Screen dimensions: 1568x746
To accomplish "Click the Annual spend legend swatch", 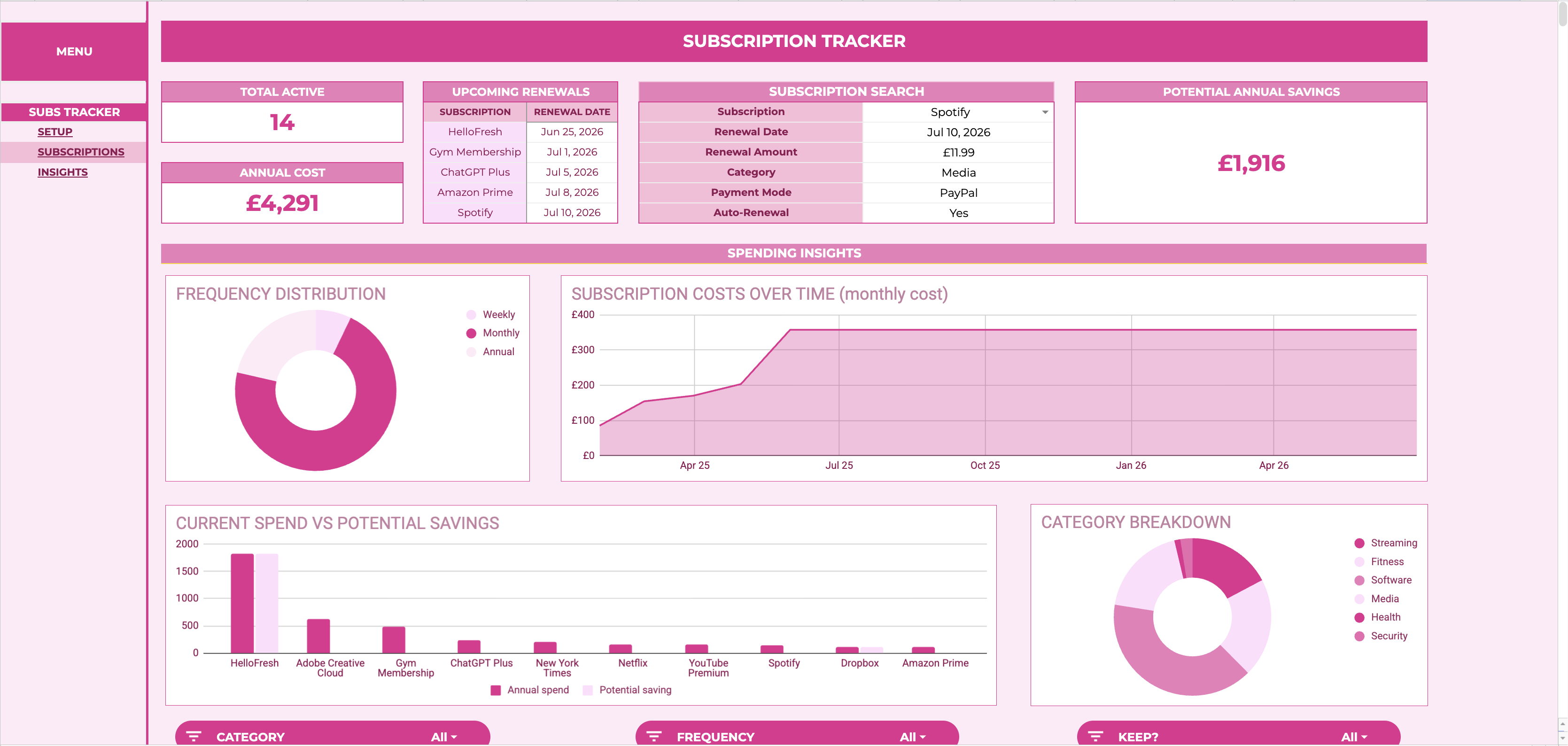I will [496, 690].
